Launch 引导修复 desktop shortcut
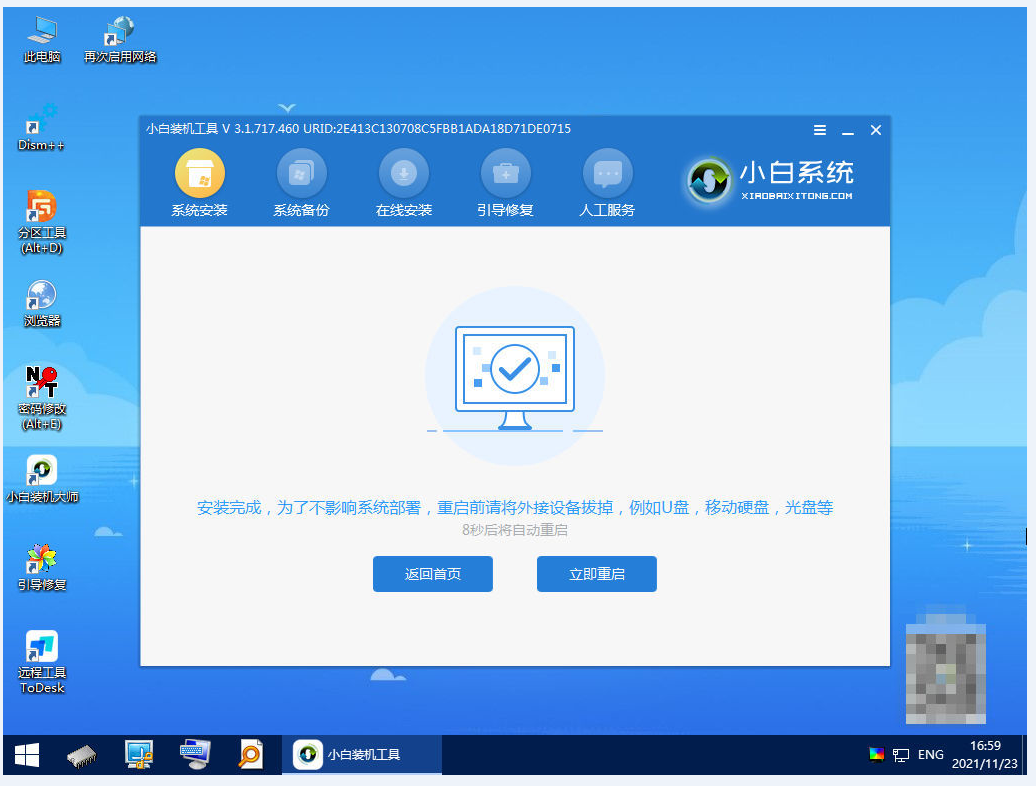This screenshot has width=1036, height=786. [42, 560]
